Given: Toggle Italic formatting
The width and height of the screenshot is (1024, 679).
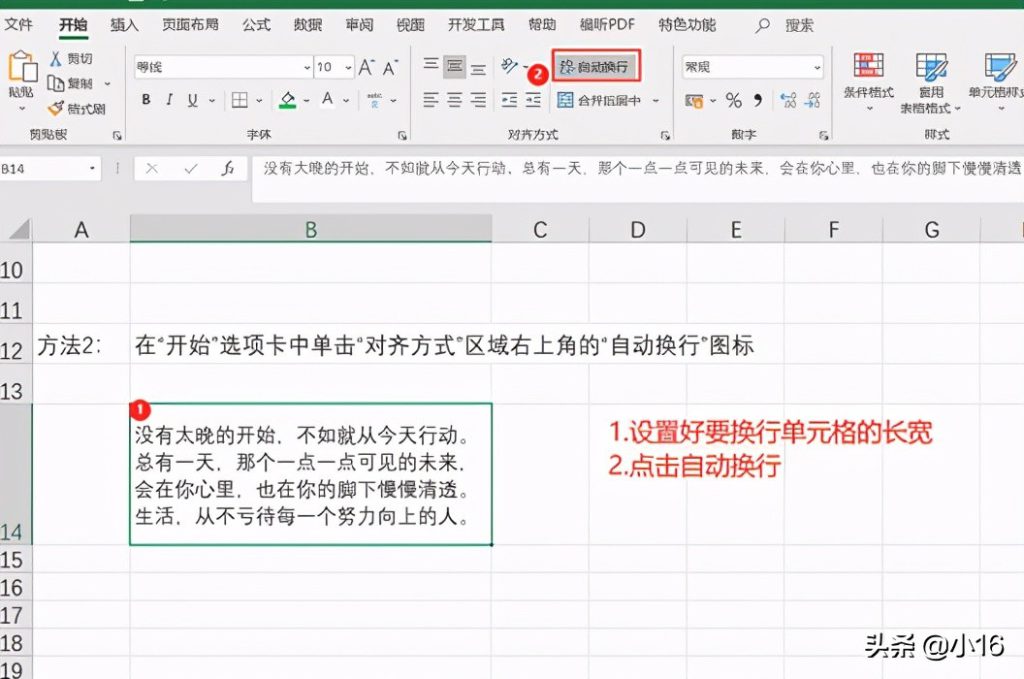Looking at the screenshot, I should pos(169,100).
